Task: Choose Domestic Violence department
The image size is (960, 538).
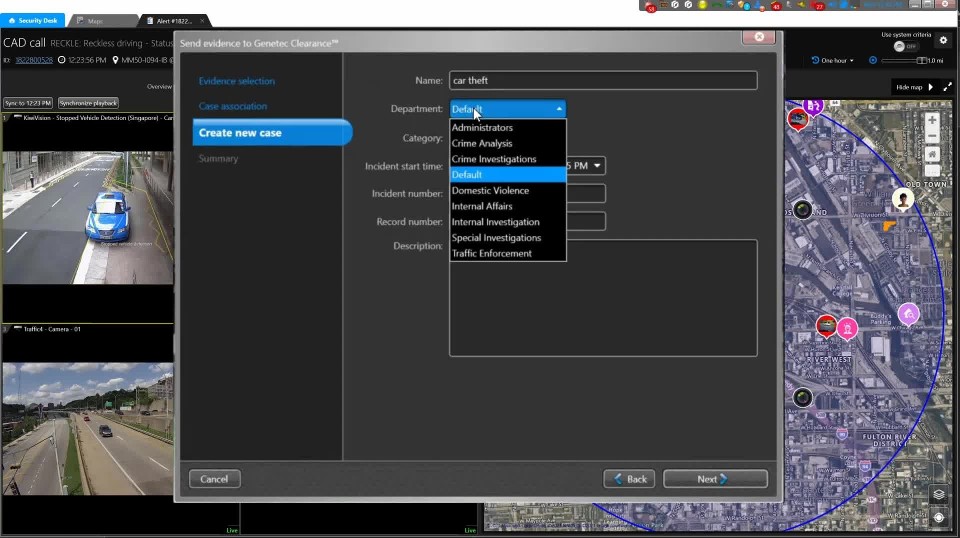Action: (508, 190)
